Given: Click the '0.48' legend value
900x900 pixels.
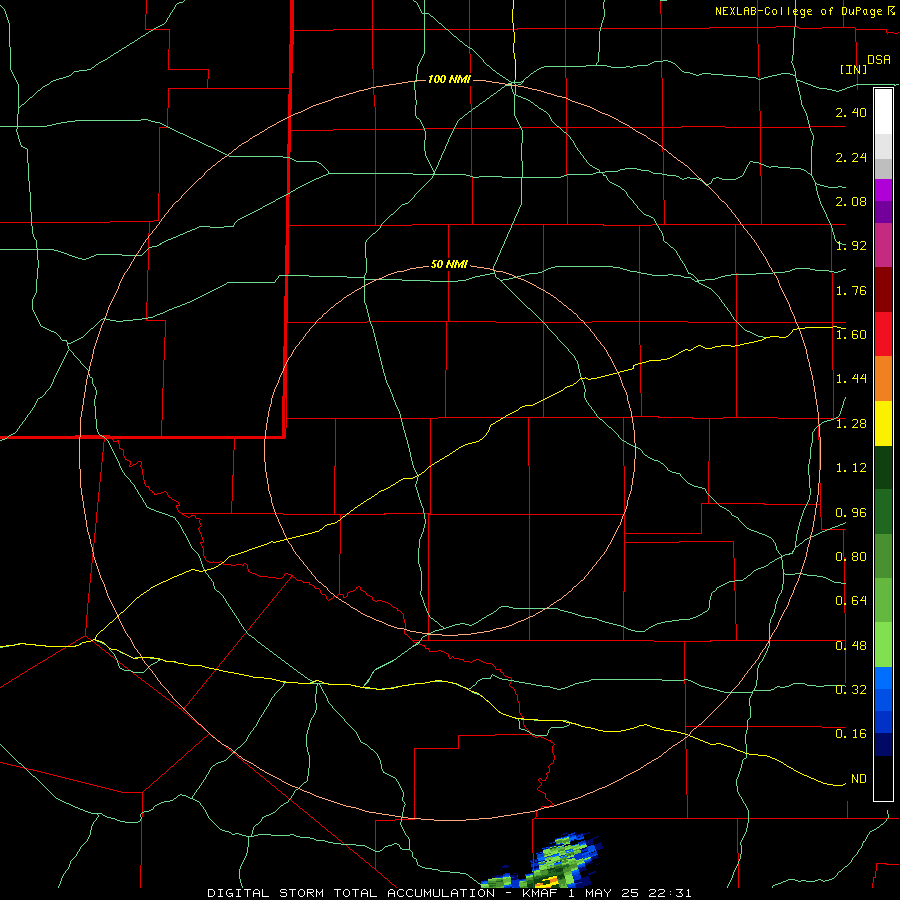Looking at the screenshot, I should pyautogui.click(x=851, y=646).
